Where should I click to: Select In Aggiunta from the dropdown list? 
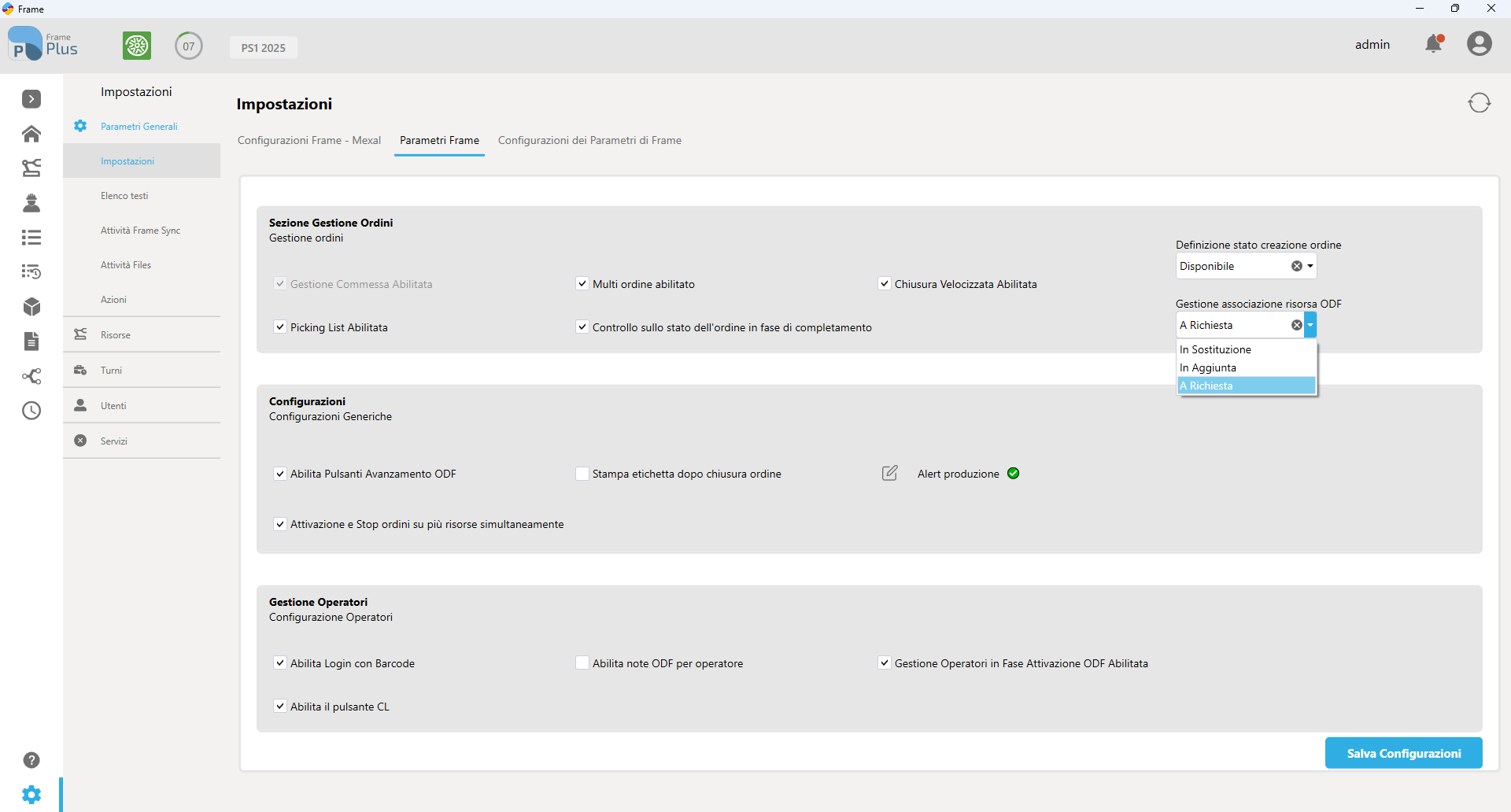(1247, 367)
